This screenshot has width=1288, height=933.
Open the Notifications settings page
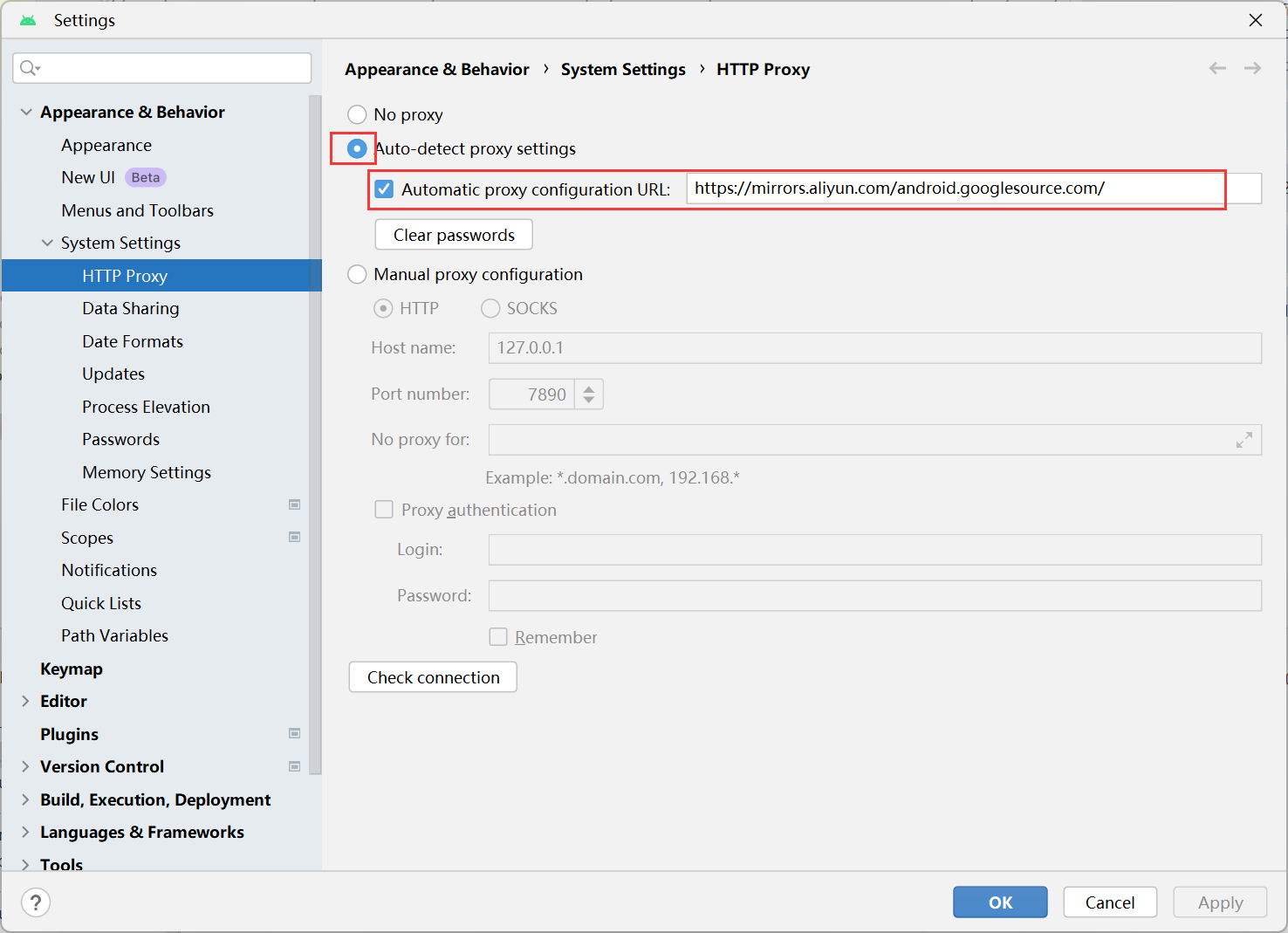click(109, 570)
